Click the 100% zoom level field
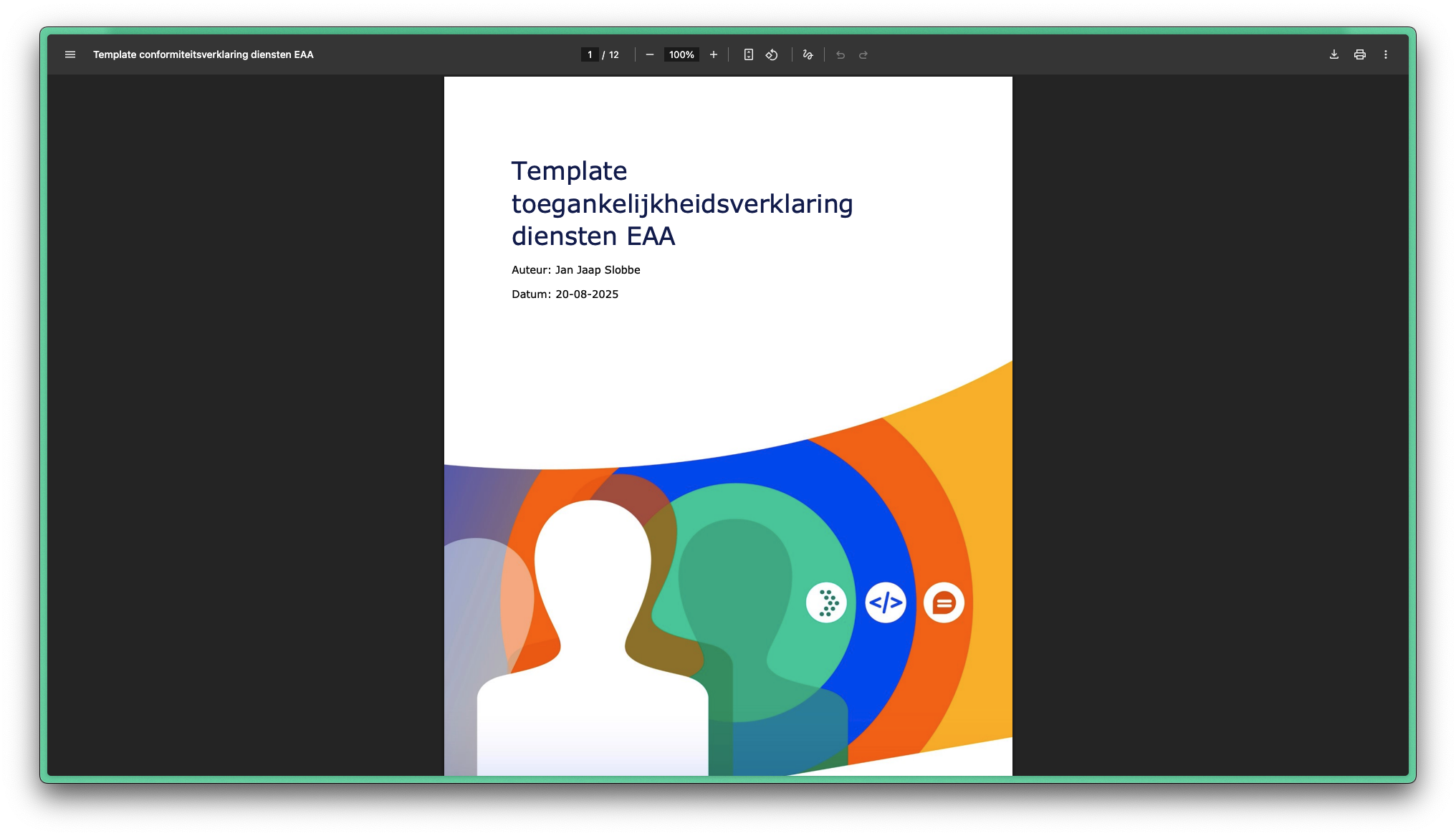1456x836 pixels. point(681,54)
